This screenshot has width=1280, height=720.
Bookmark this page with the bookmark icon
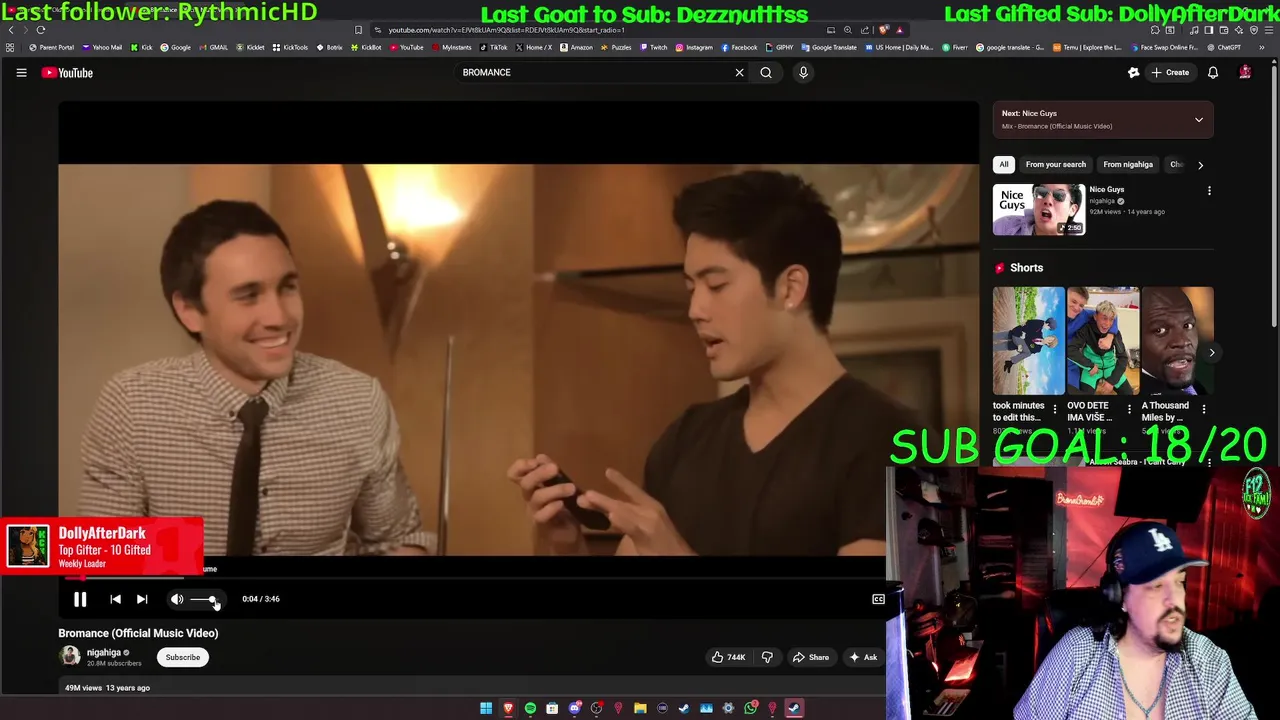tap(359, 30)
